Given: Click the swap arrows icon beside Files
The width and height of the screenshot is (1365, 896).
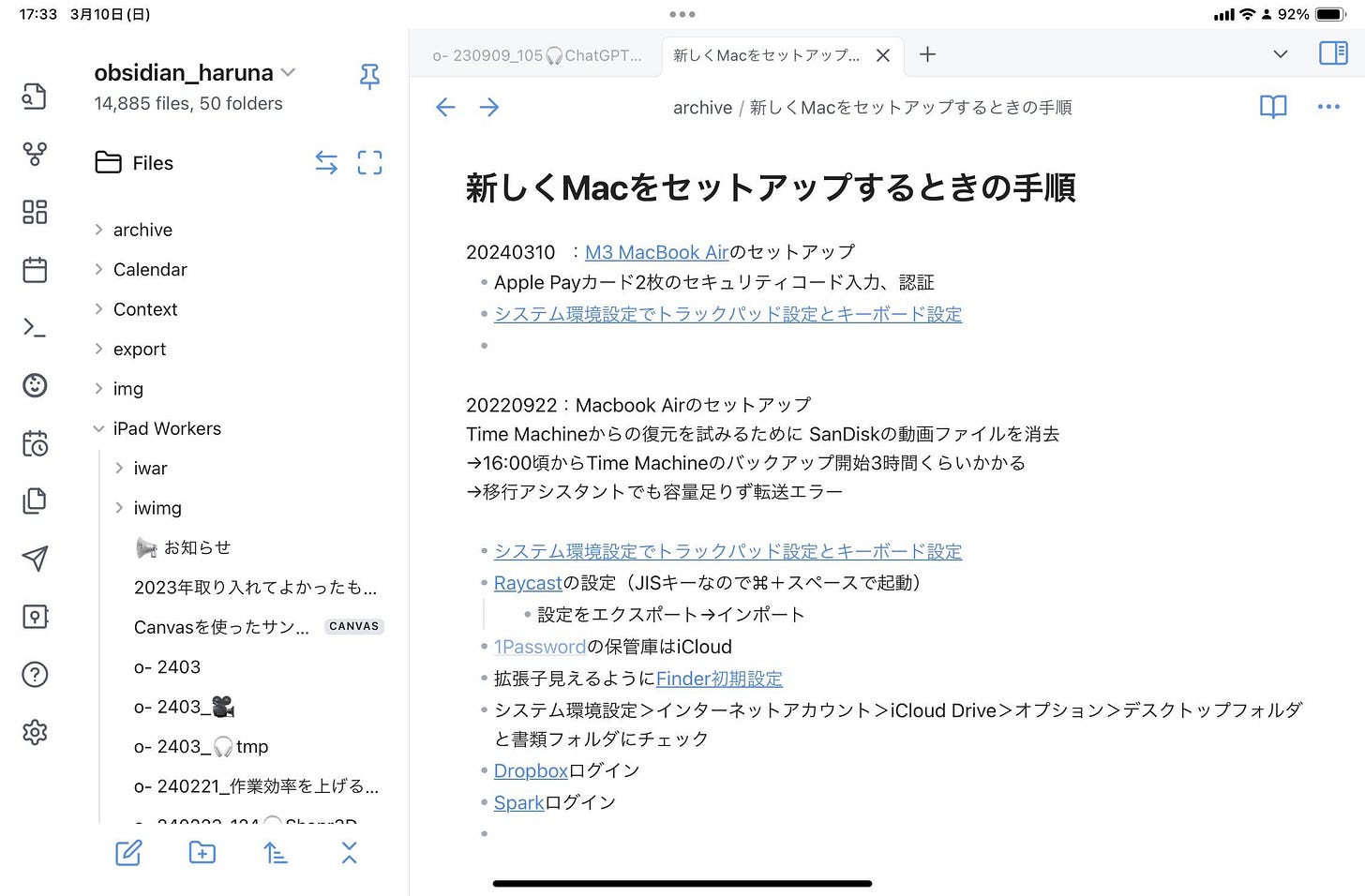Looking at the screenshot, I should click(x=326, y=163).
